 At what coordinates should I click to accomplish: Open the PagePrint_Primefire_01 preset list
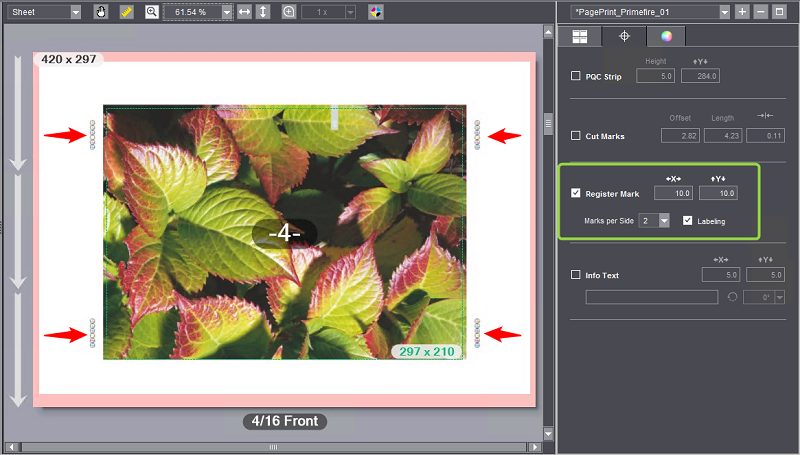pos(724,11)
